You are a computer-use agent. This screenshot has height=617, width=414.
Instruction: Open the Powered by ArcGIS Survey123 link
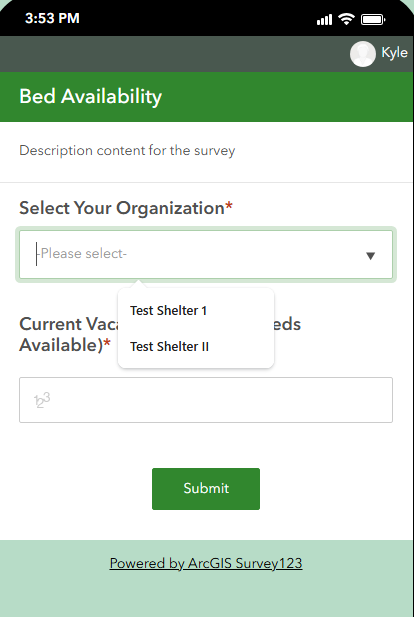pos(206,563)
